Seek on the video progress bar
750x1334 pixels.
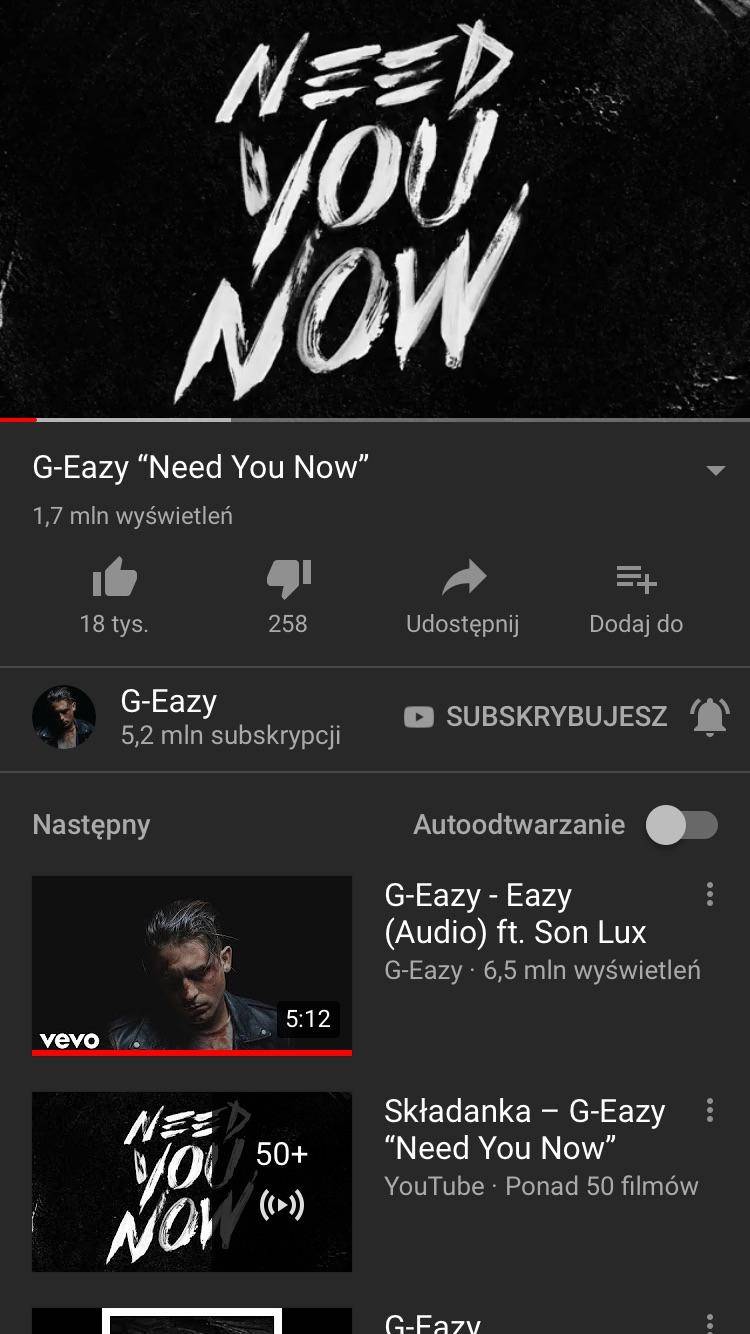[375, 420]
